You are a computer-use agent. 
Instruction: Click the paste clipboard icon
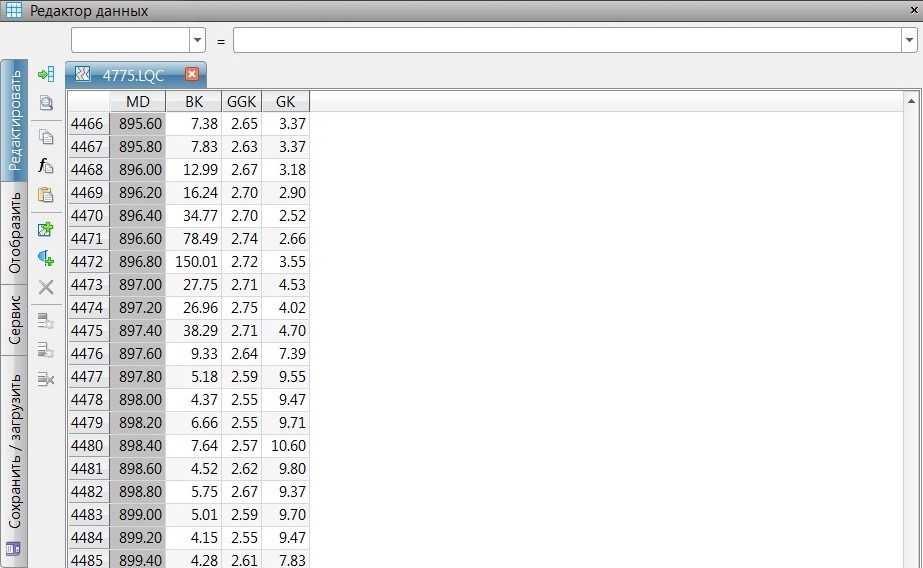click(x=46, y=195)
